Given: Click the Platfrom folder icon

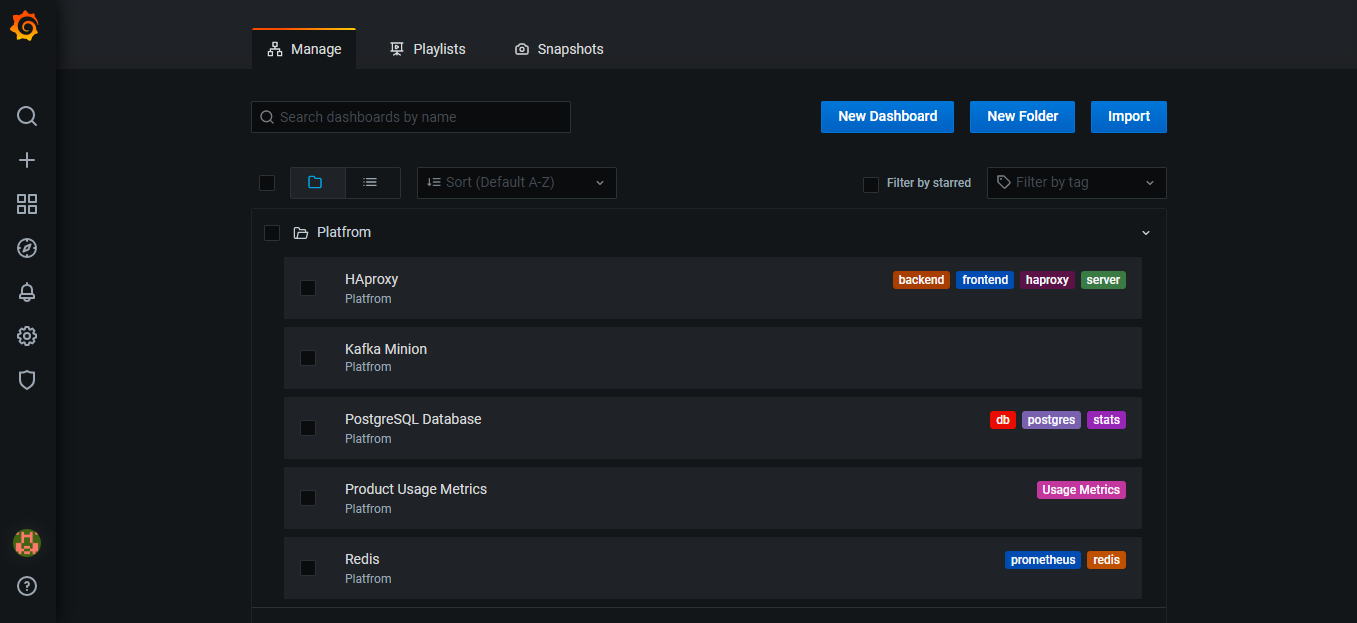Looking at the screenshot, I should 300,233.
